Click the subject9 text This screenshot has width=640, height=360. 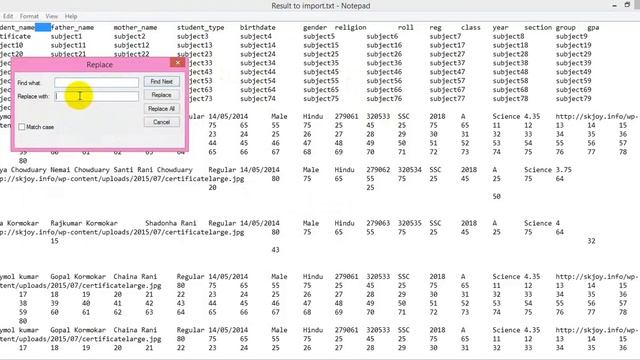[x=571, y=36]
